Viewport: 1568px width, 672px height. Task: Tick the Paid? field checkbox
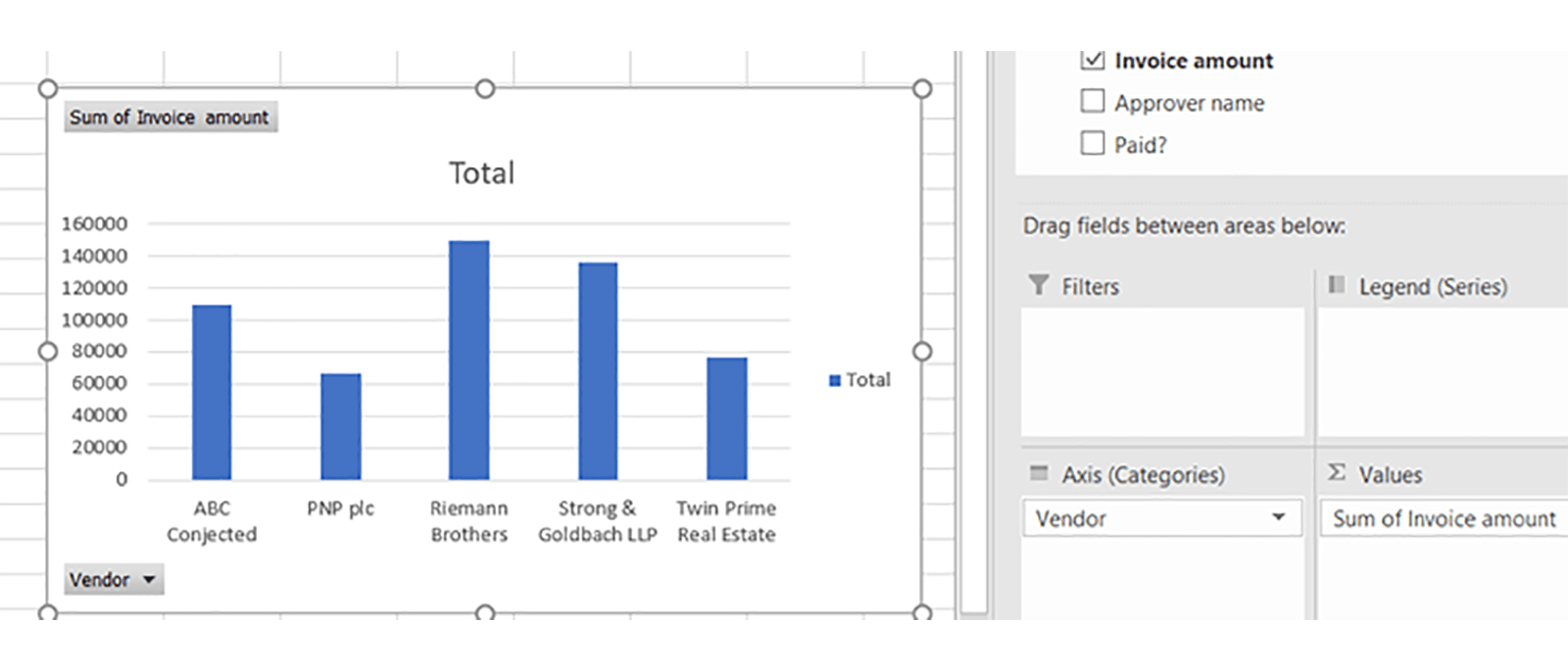1093,144
